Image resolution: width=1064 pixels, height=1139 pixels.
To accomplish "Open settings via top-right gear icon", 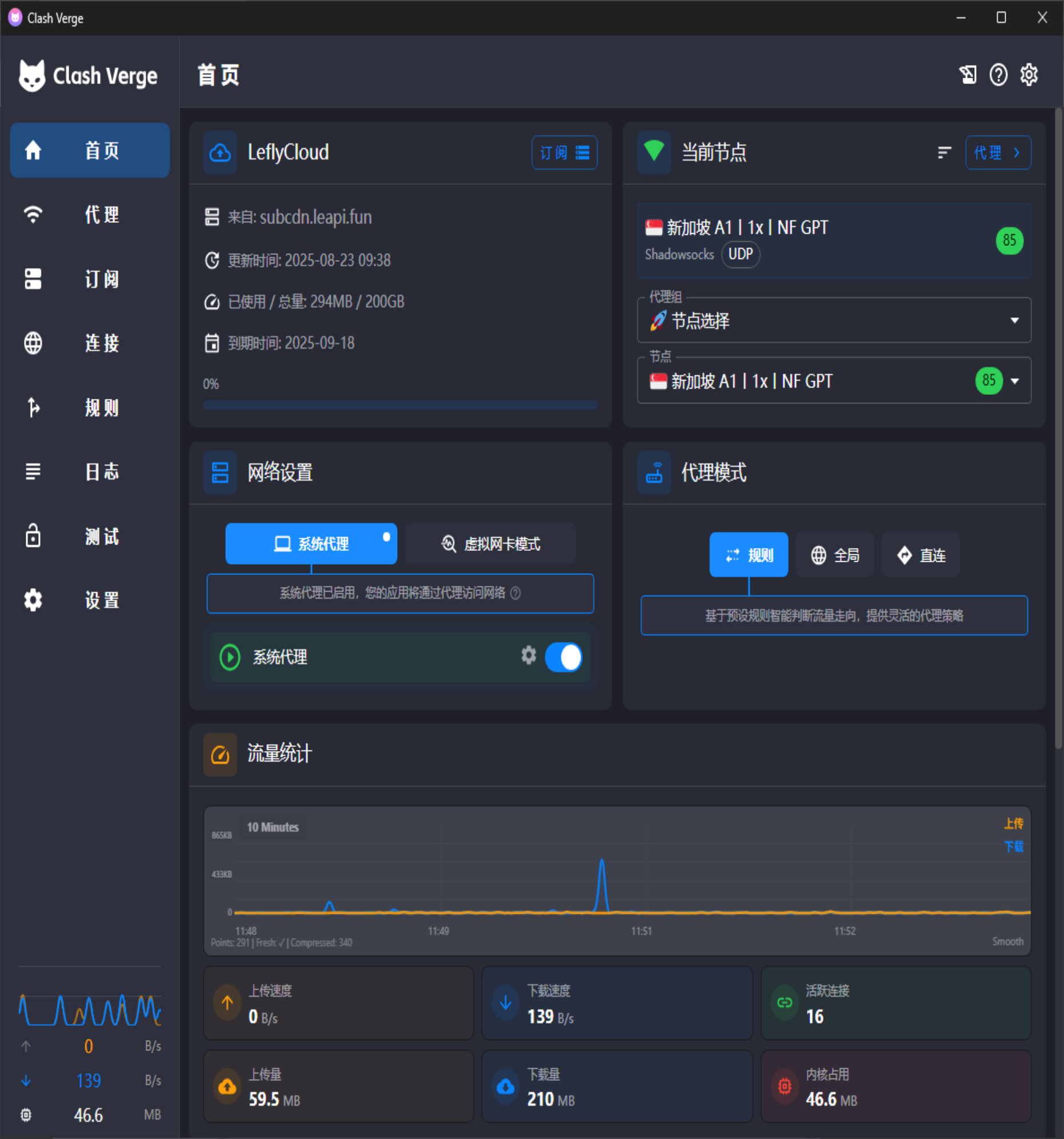I will (1029, 74).
